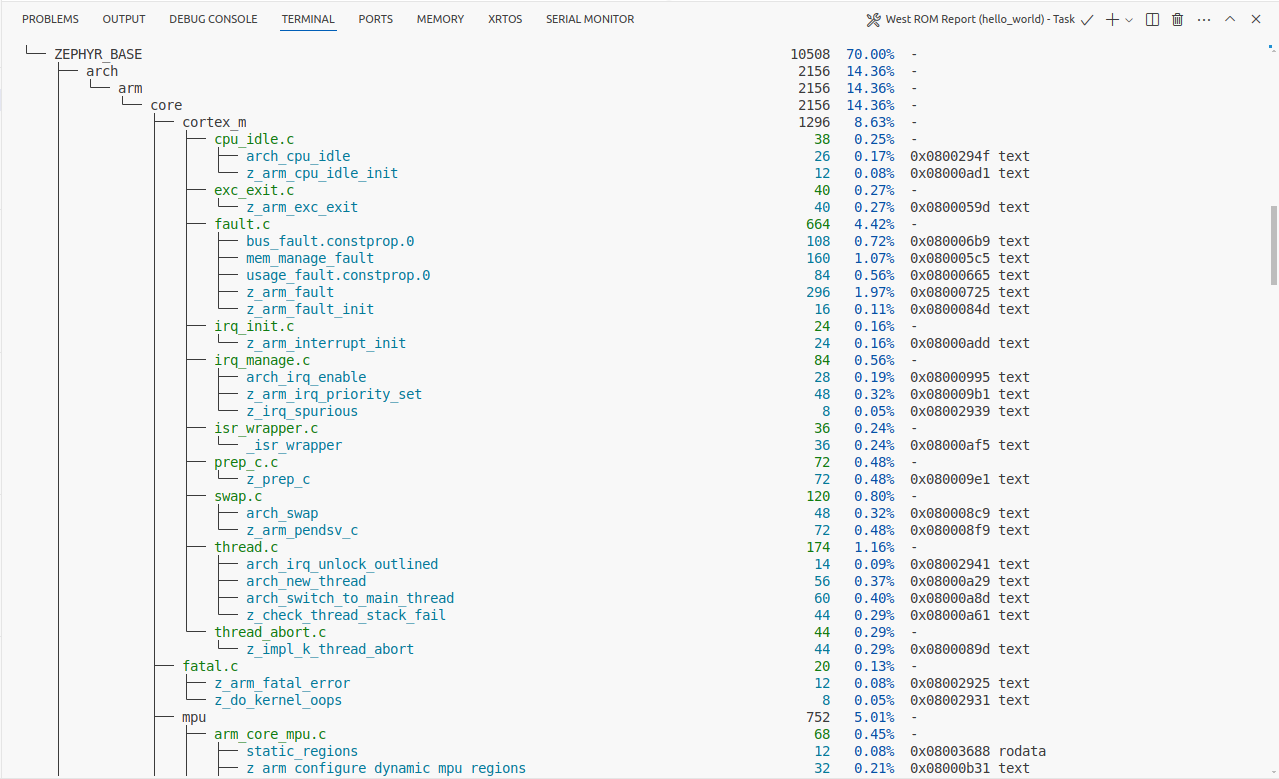Viewport: 1279px width, 779px height.
Task: Open the SERIAL MONITOR tab
Action: pyautogui.click(x=590, y=19)
